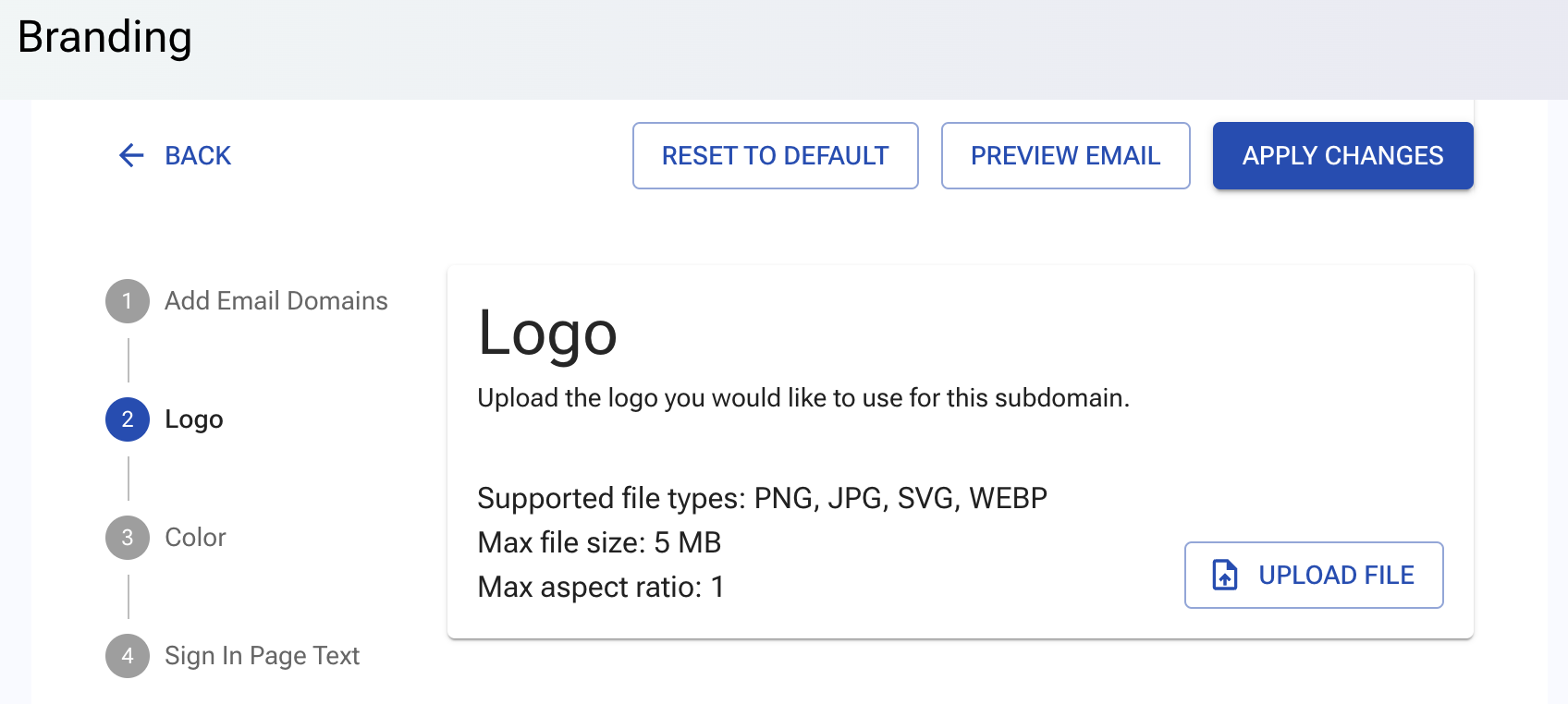Click RESET TO DEFAULT button
Image resolution: width=1568 pixels, height=704 pixels.
[x=776, y=155]
